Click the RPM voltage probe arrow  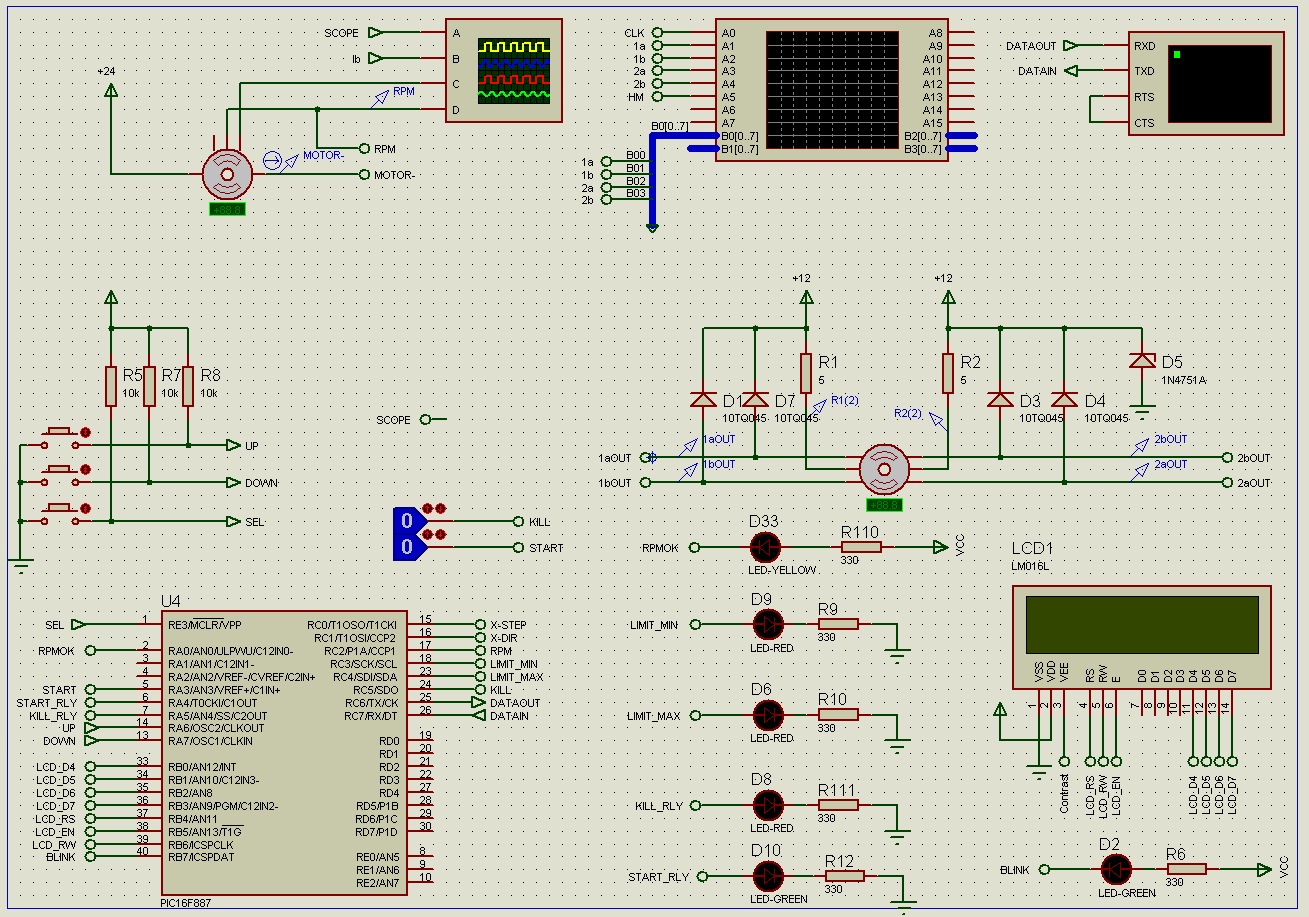(381, 97)
